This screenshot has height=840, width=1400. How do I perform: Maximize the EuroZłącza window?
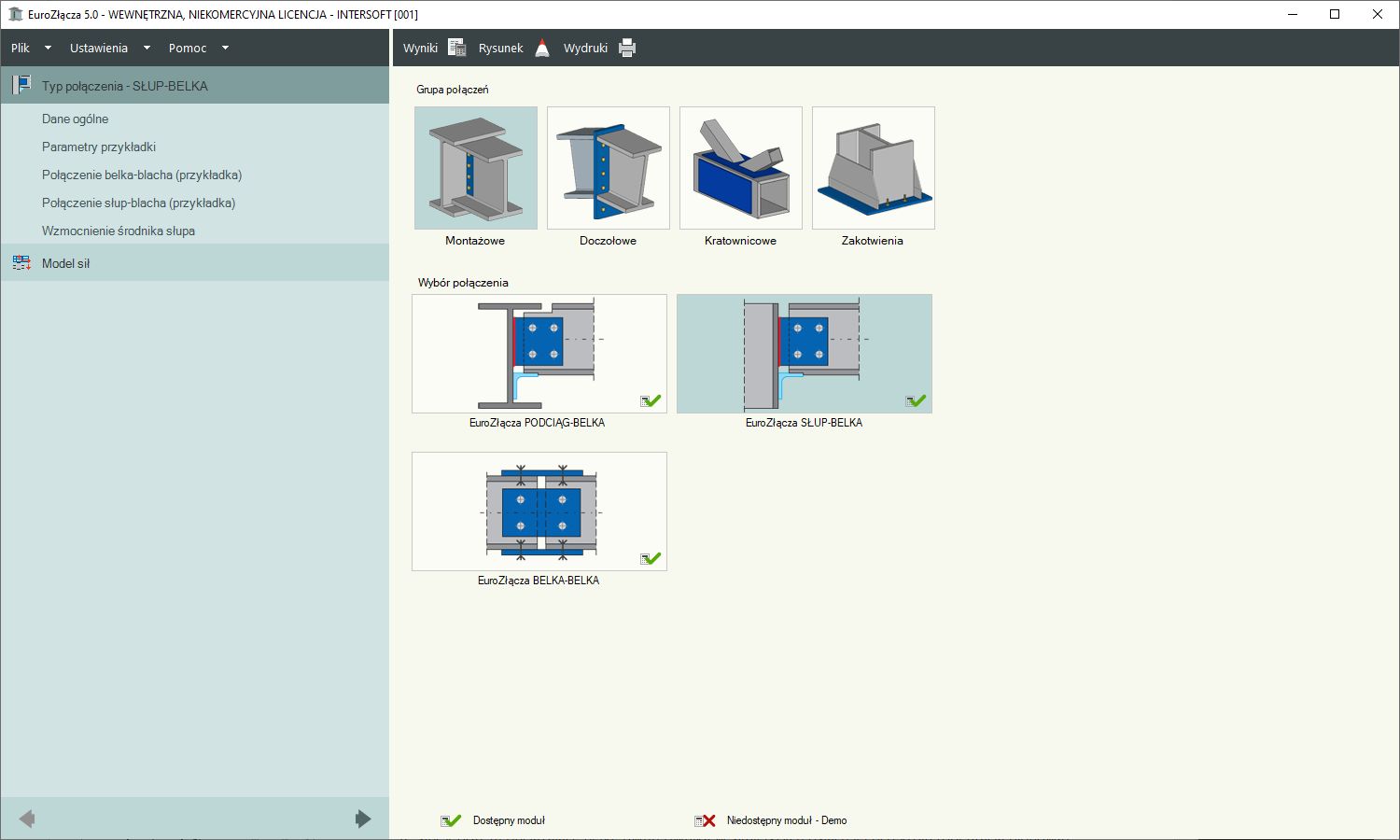[1335, 14]
